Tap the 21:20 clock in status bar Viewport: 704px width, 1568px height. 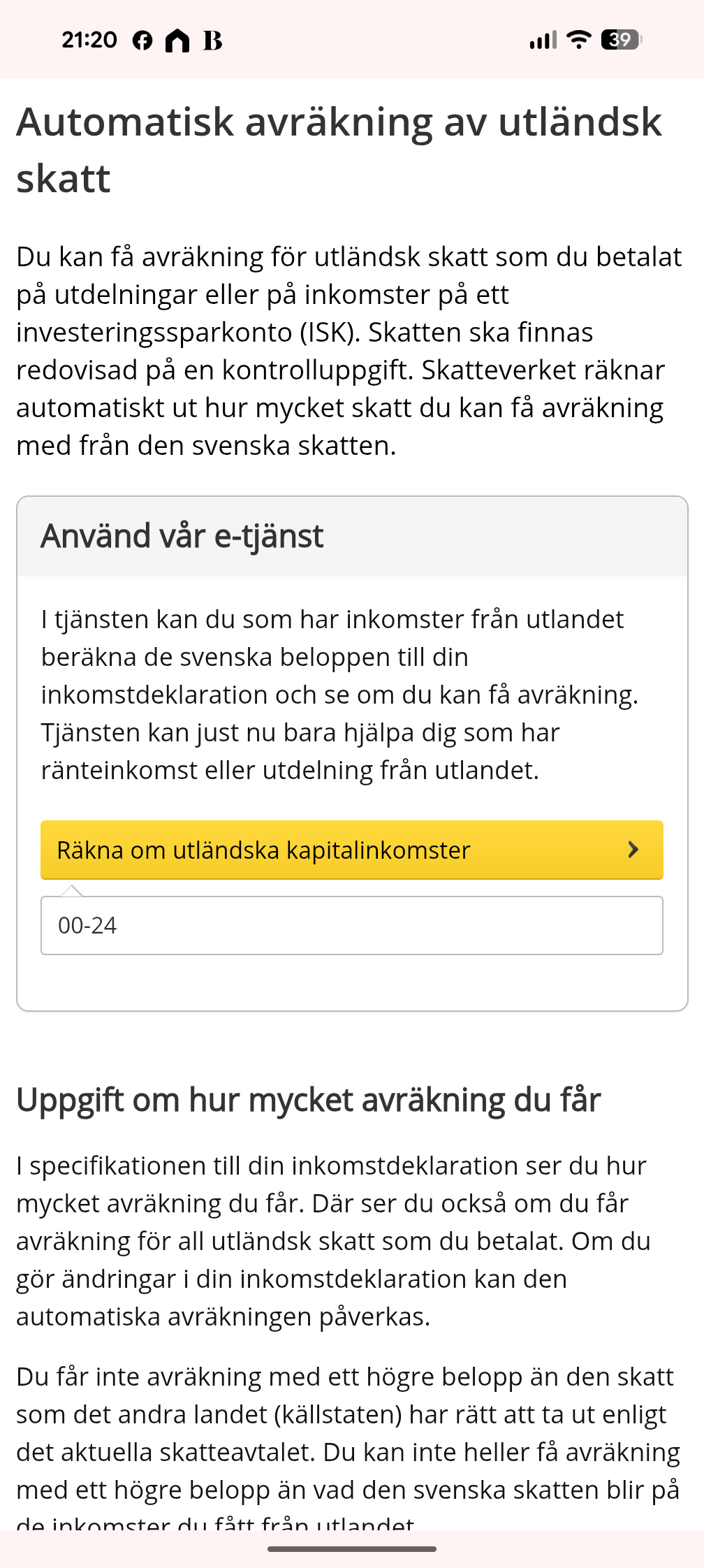coord(89,40)
